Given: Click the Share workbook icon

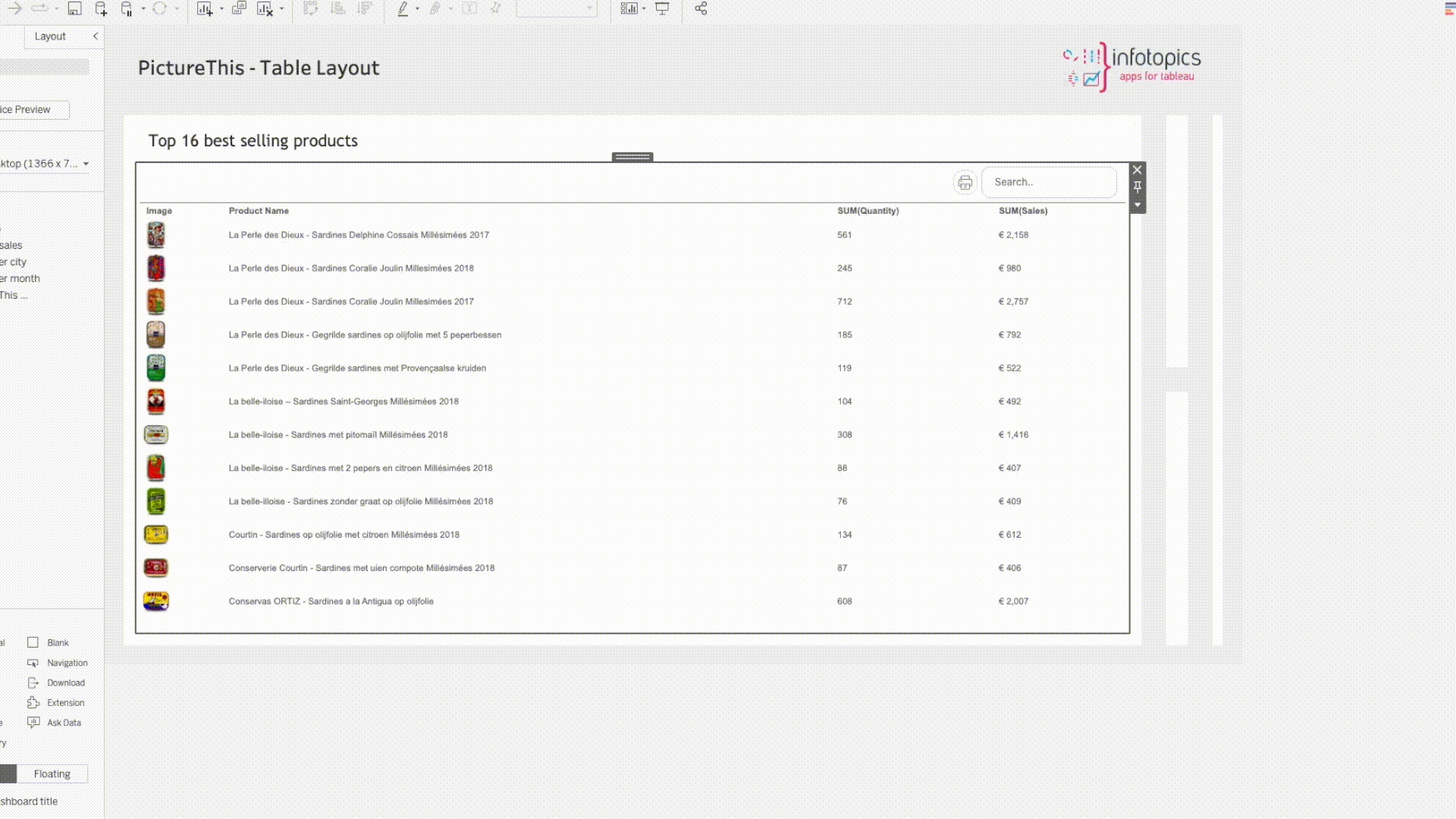Looking at the screenshot, I should click(701, 8).
